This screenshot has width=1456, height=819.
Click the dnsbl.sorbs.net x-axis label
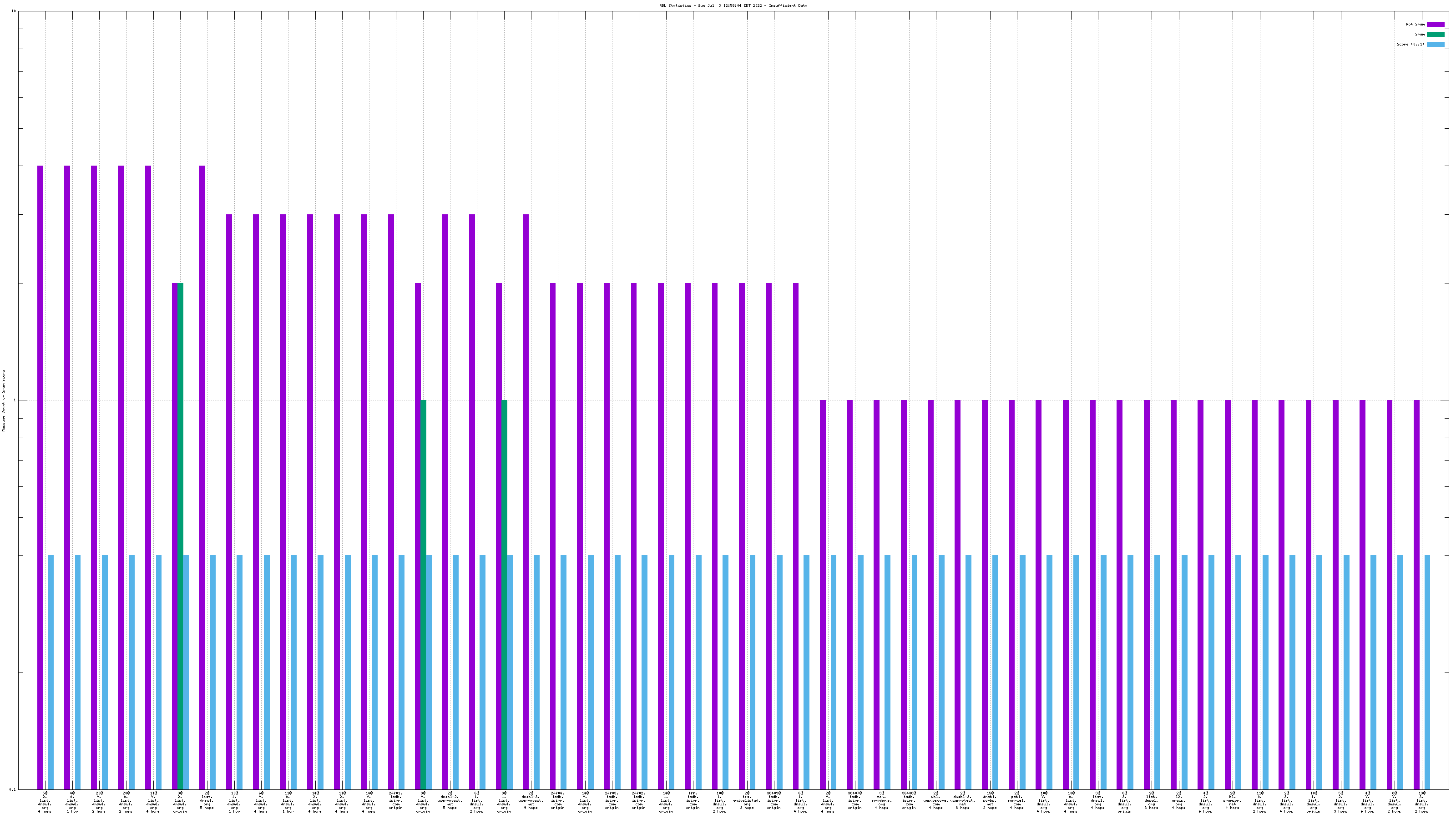click(990, 800)
